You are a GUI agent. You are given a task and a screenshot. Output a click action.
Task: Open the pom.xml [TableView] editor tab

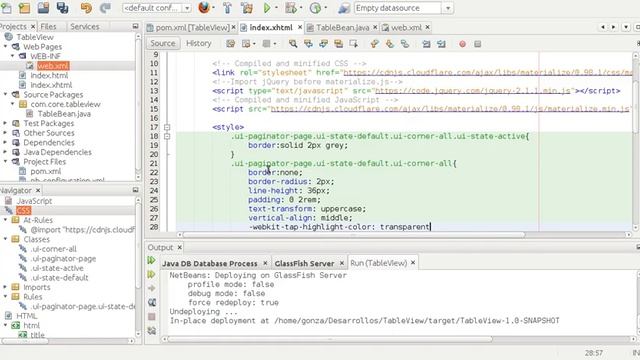click(192, 27)
